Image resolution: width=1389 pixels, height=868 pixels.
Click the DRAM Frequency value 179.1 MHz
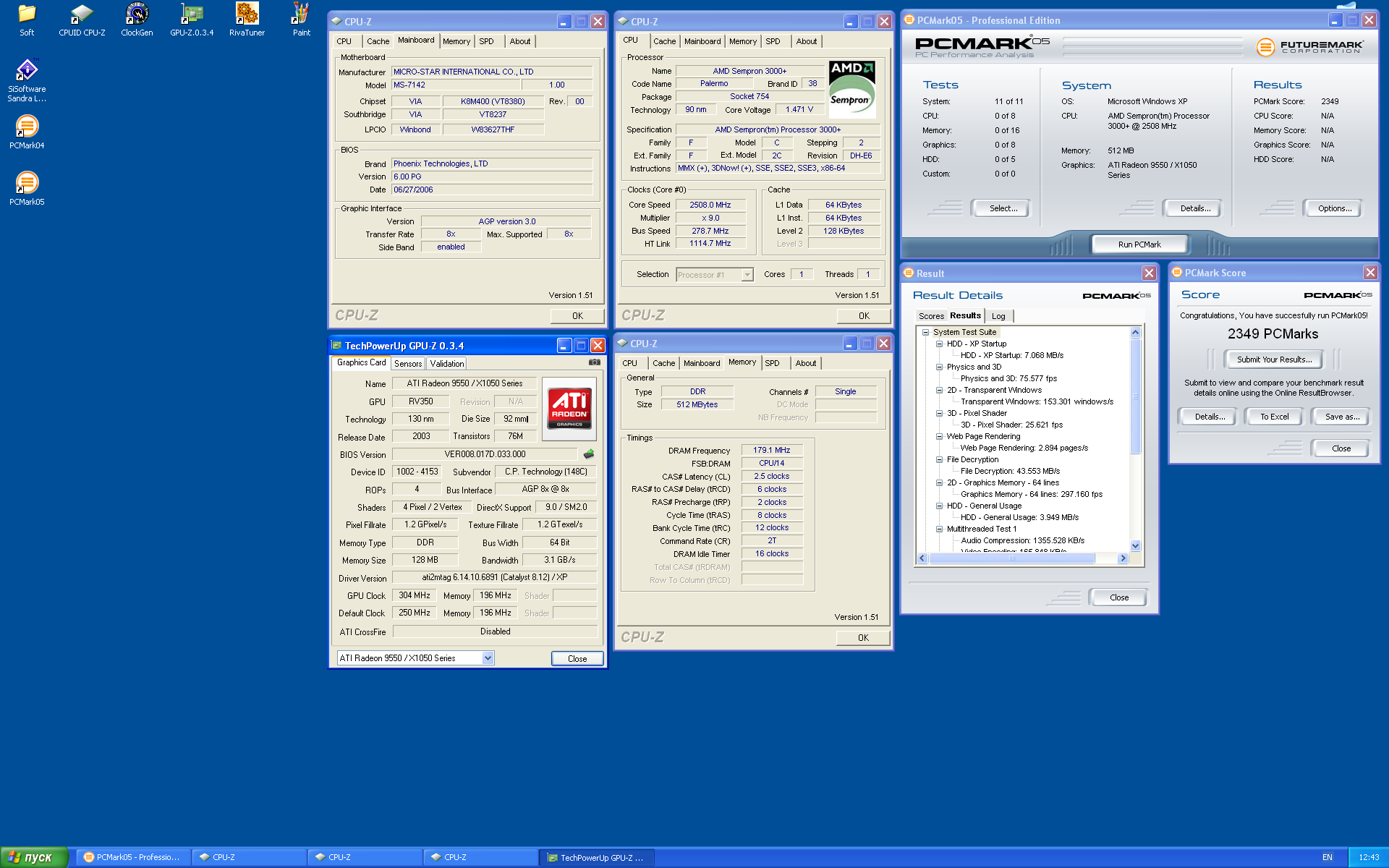pyautogui.click(x=772, y=450)
